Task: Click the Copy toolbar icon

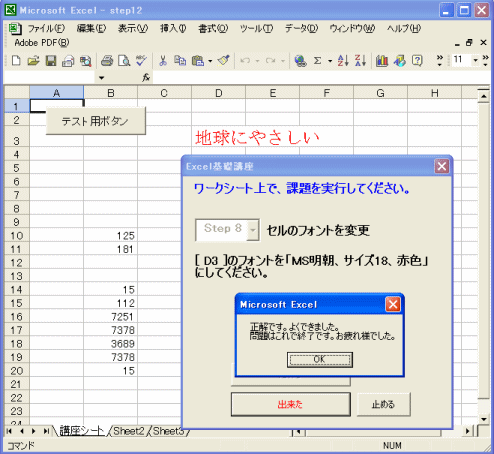Action: point(180,61)
